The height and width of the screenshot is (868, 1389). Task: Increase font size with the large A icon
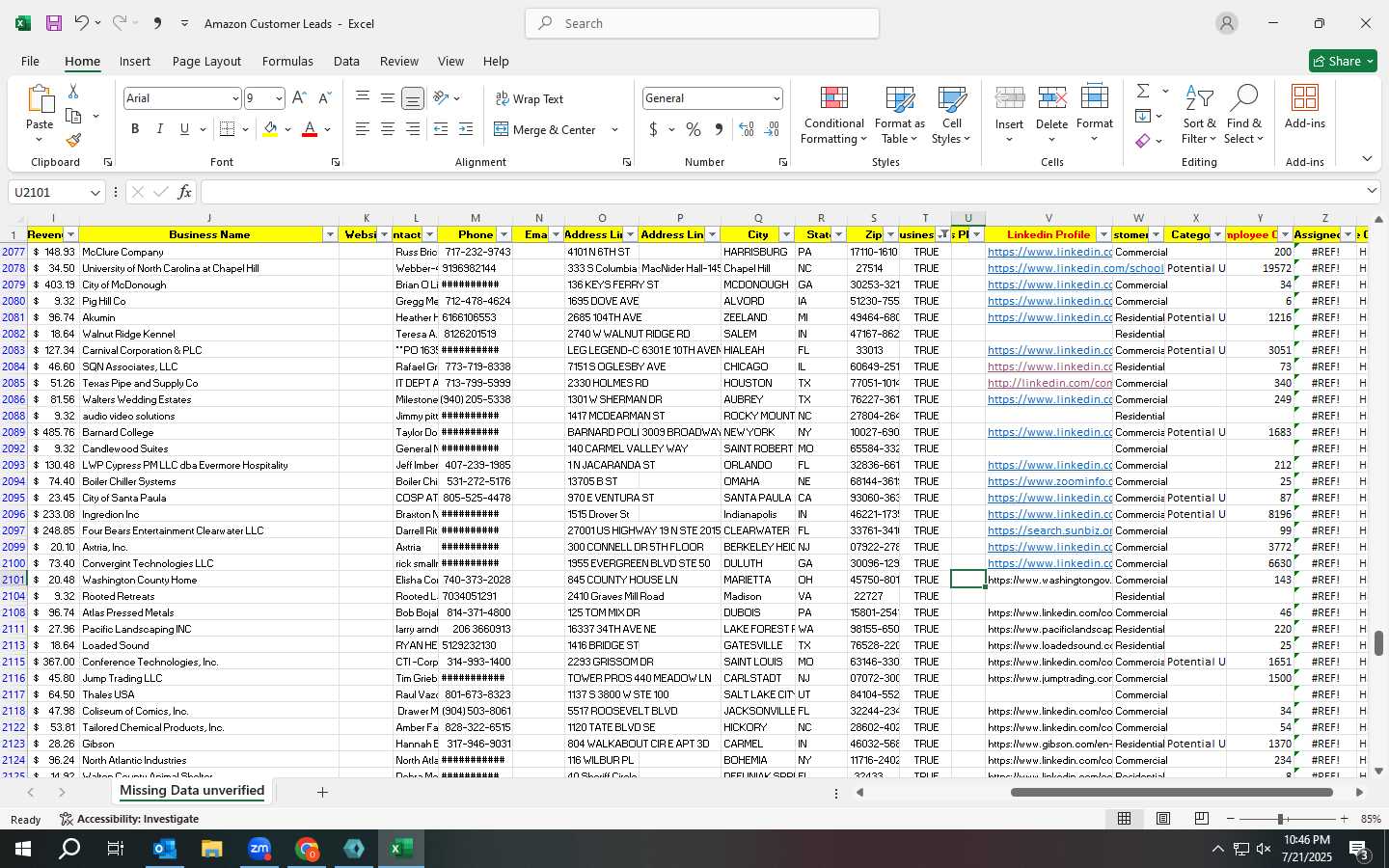299,98
